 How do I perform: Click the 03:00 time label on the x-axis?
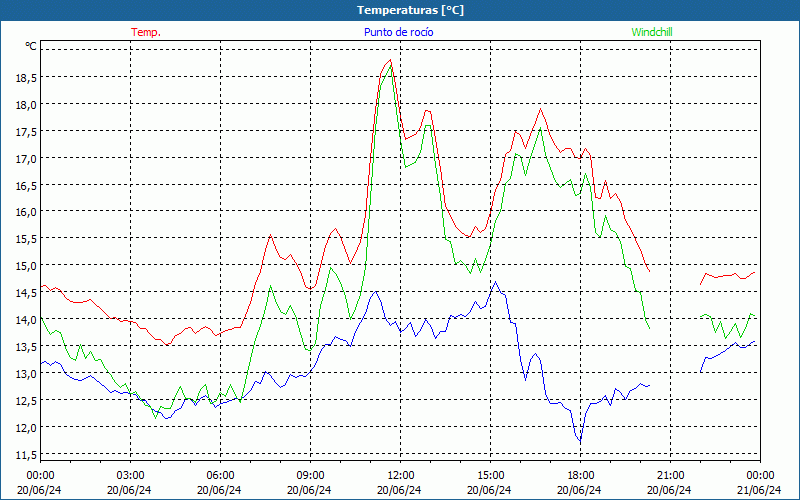point(131,476)
